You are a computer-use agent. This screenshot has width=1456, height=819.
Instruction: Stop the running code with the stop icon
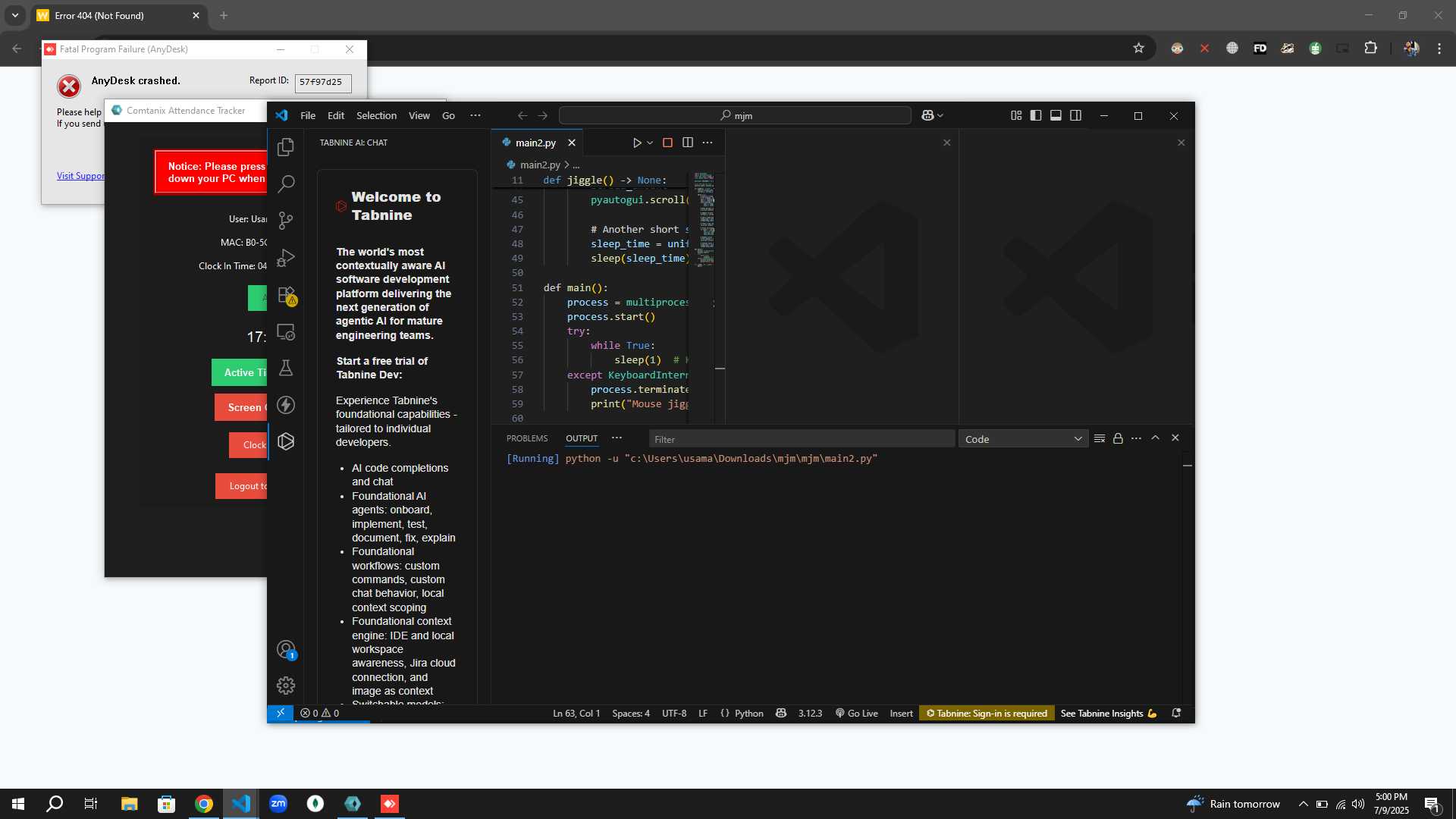point(667,143)
